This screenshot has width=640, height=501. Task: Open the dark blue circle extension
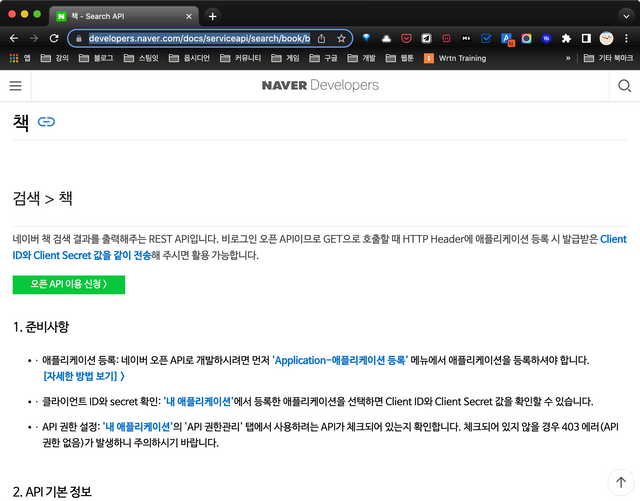coord(546,38)
